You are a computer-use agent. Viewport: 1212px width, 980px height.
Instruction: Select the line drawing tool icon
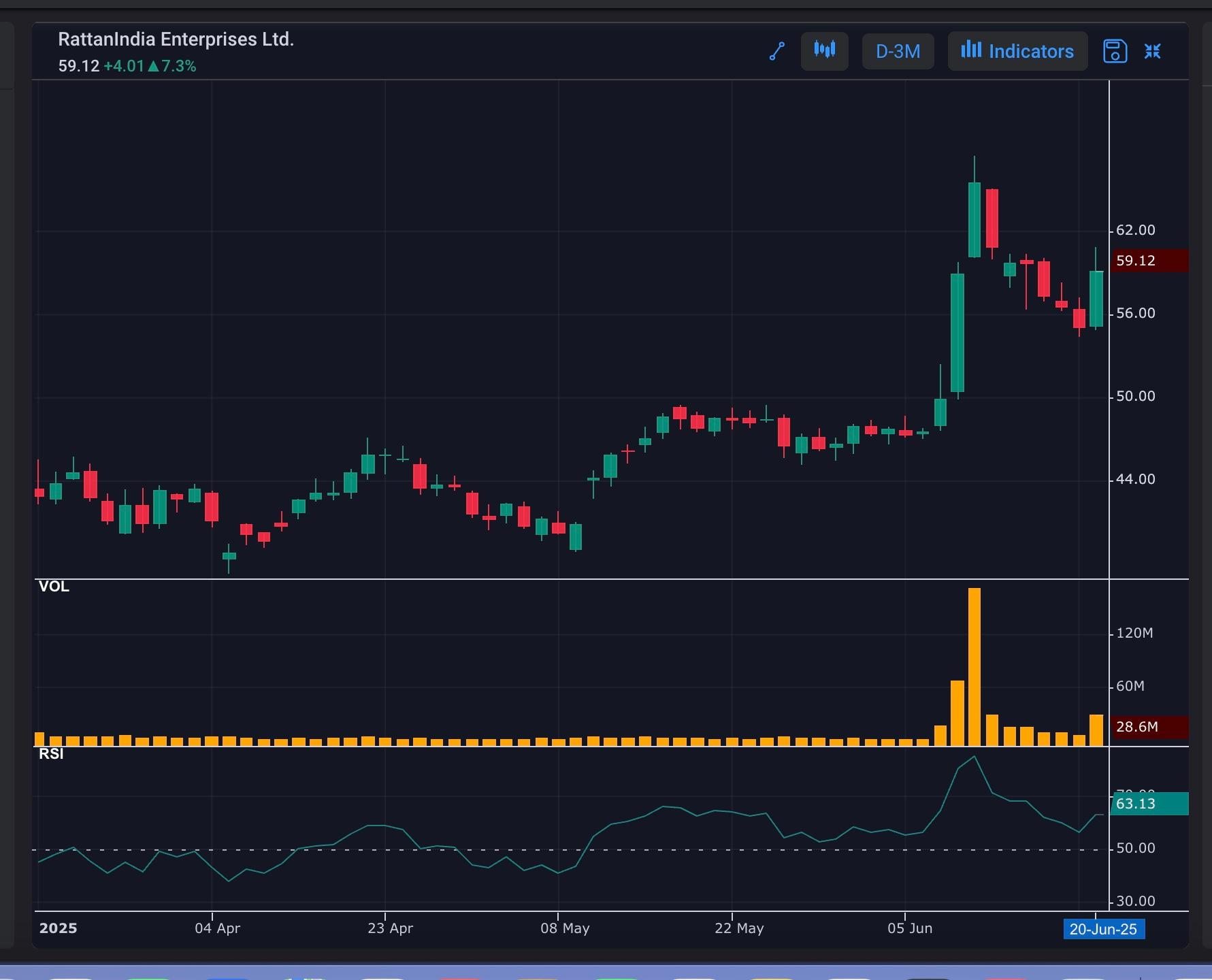click(x=776, y=51)
